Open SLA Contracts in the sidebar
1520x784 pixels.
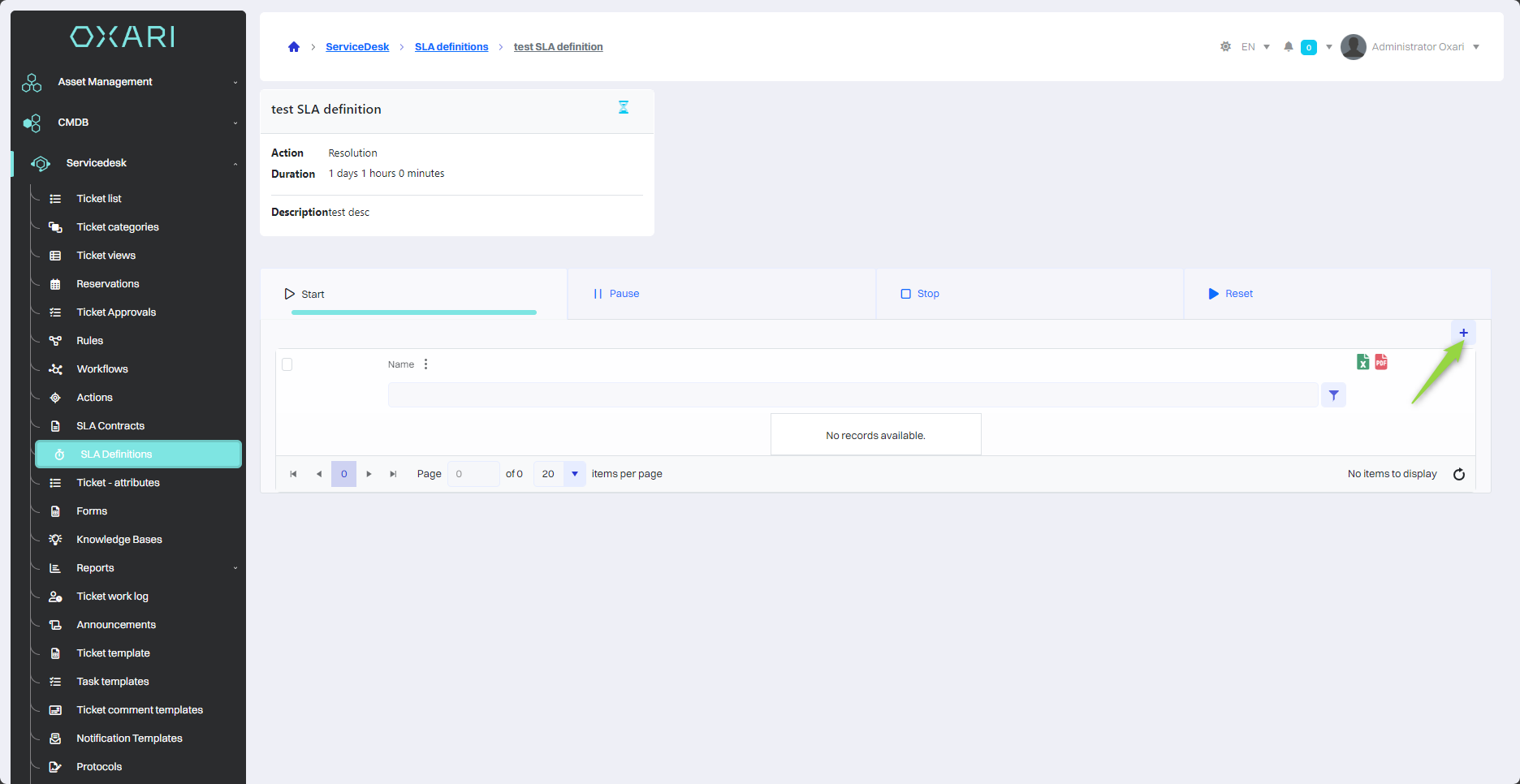110,426
